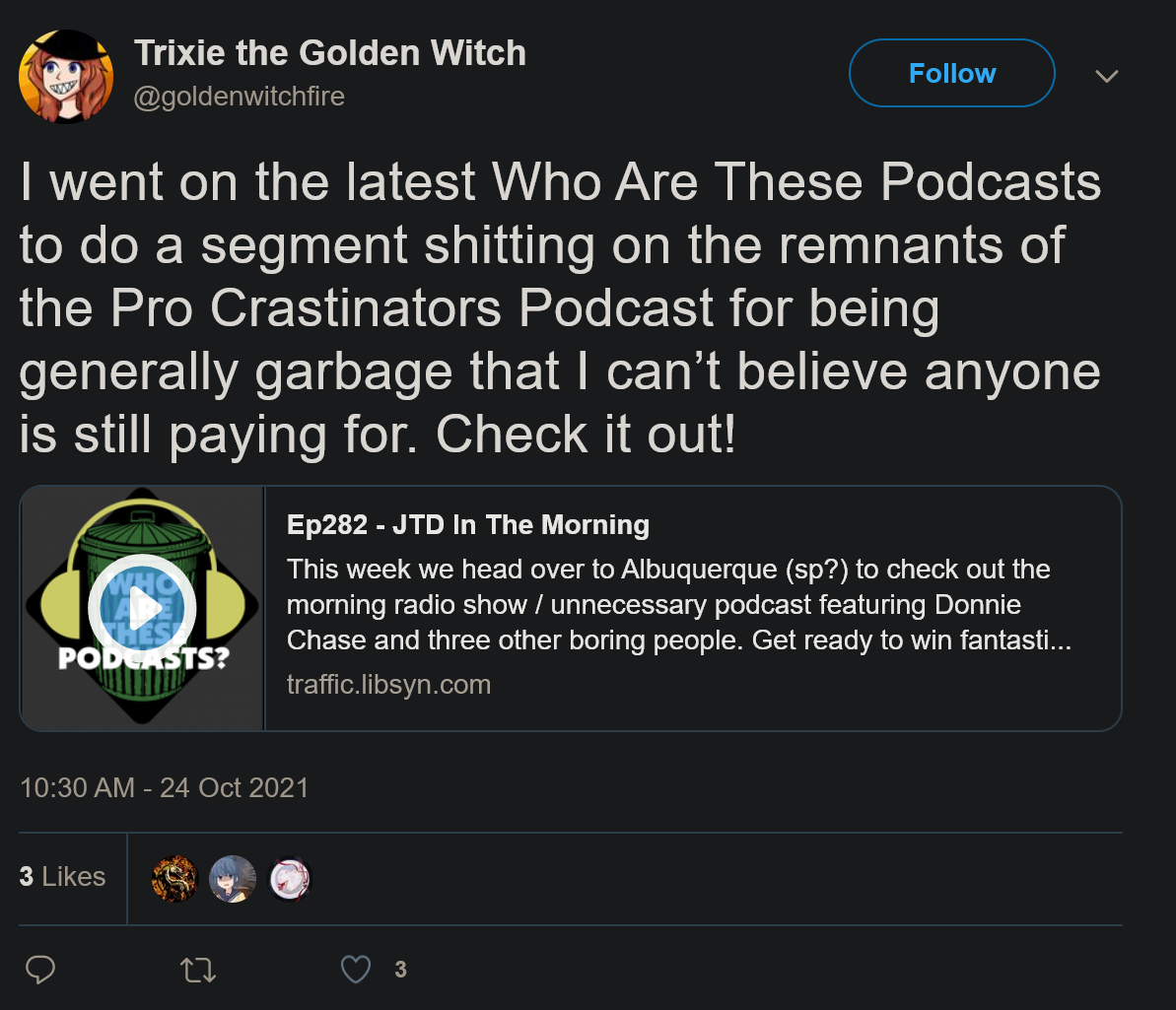The height and width of the screenshot is (1010, 1176).
Task: Click the like count number beside the heart
Action: tap(400, 970)
